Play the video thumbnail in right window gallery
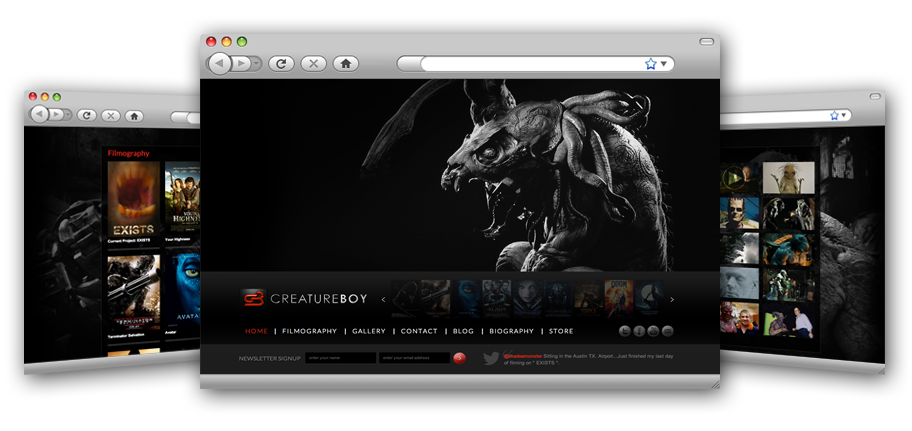The width and height of the screenshot is (912, 431). [738, 177]
